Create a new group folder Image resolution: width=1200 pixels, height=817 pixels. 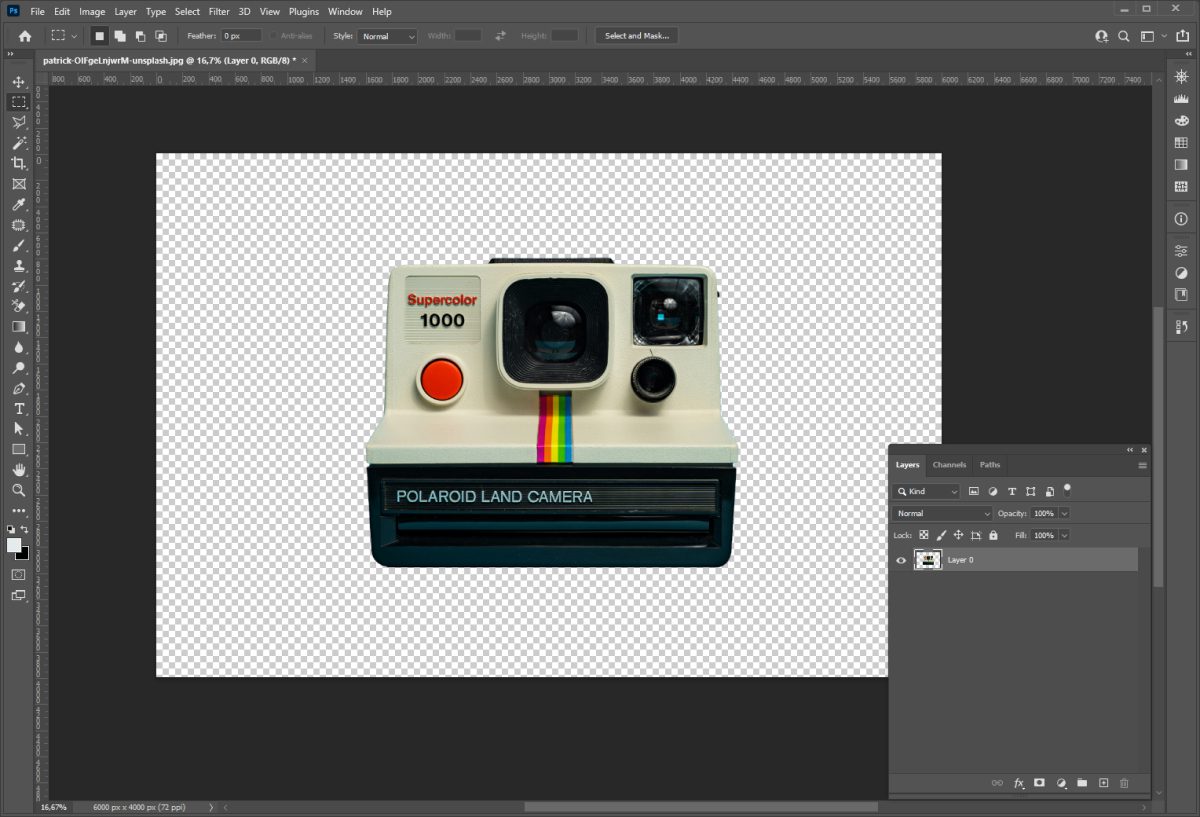pyautogui.click(x=1082, y=783)
